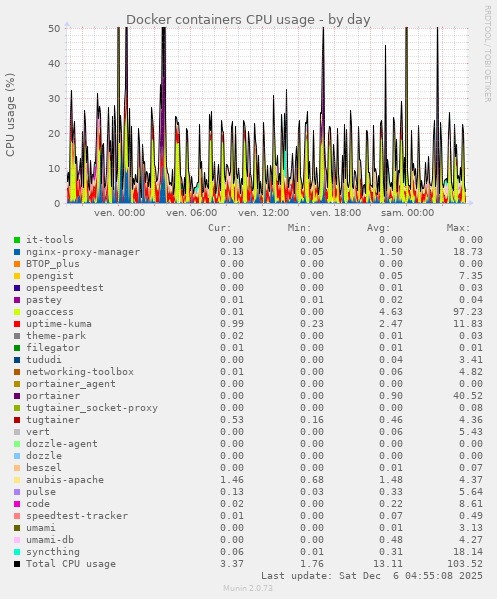
Task: Click the 'Avg:' column header
Action: (x=379, y=228)
